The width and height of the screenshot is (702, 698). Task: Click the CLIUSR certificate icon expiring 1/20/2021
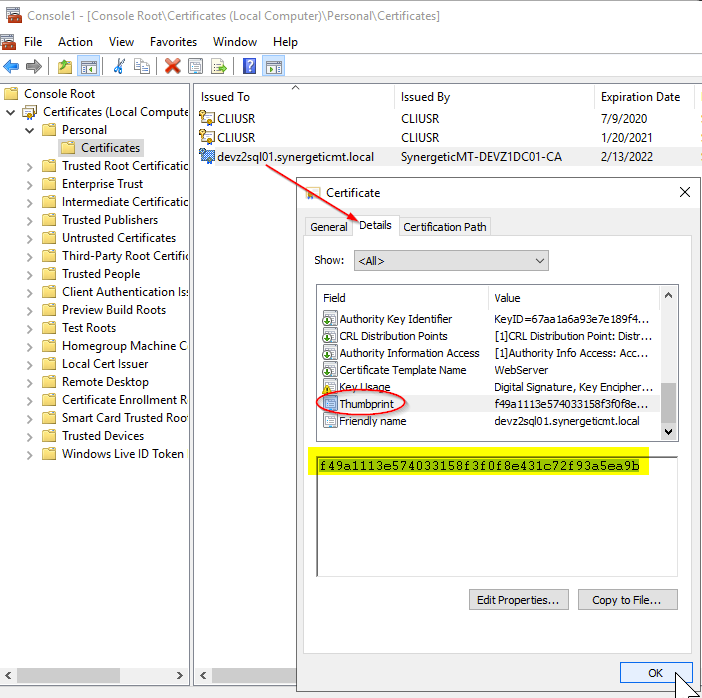point(207,137)
